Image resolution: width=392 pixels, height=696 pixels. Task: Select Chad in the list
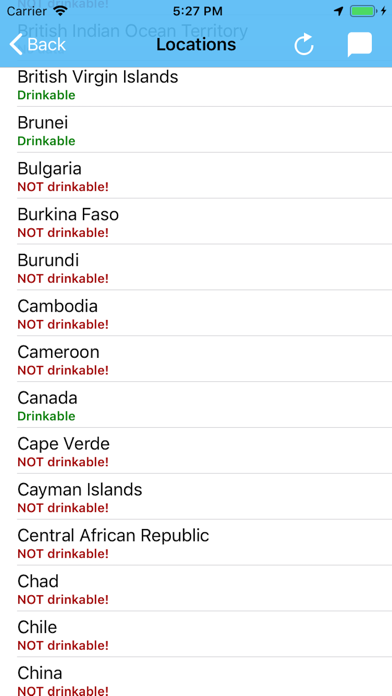coord(196,588)
